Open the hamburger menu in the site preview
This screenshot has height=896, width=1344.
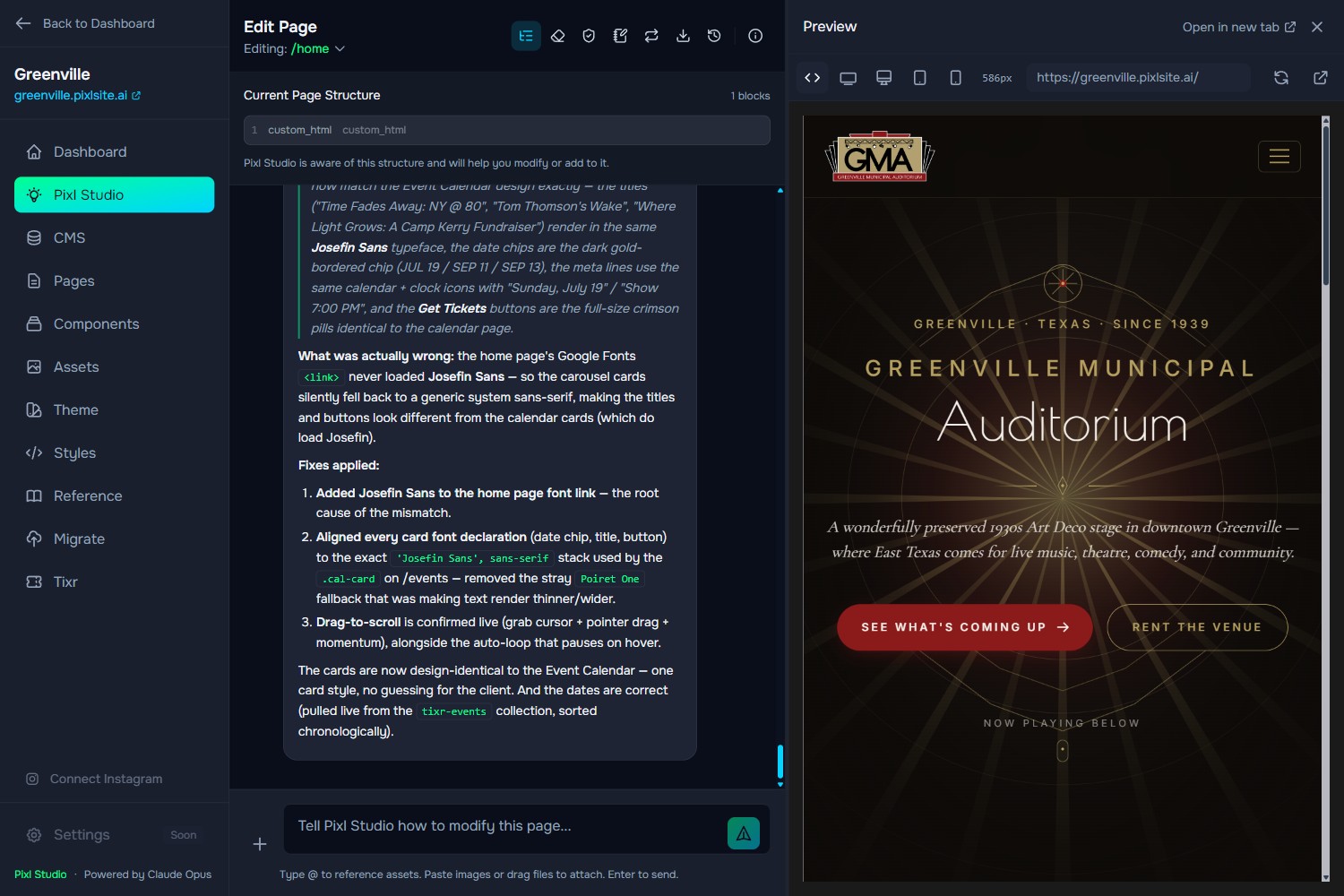point(1279,157)
